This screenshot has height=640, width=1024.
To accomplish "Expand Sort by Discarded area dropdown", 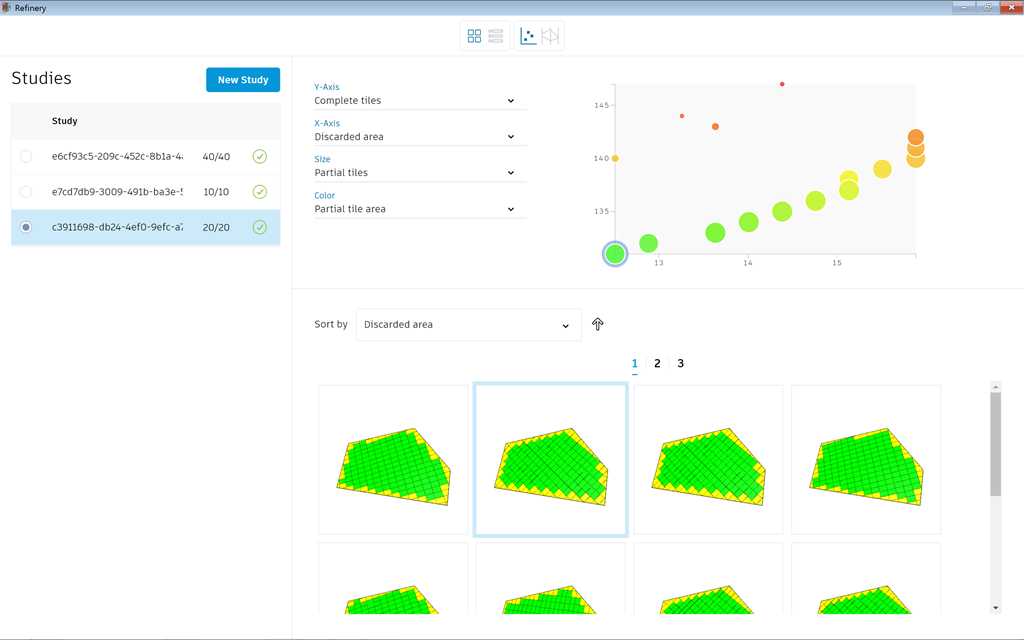I will point(468,325).
